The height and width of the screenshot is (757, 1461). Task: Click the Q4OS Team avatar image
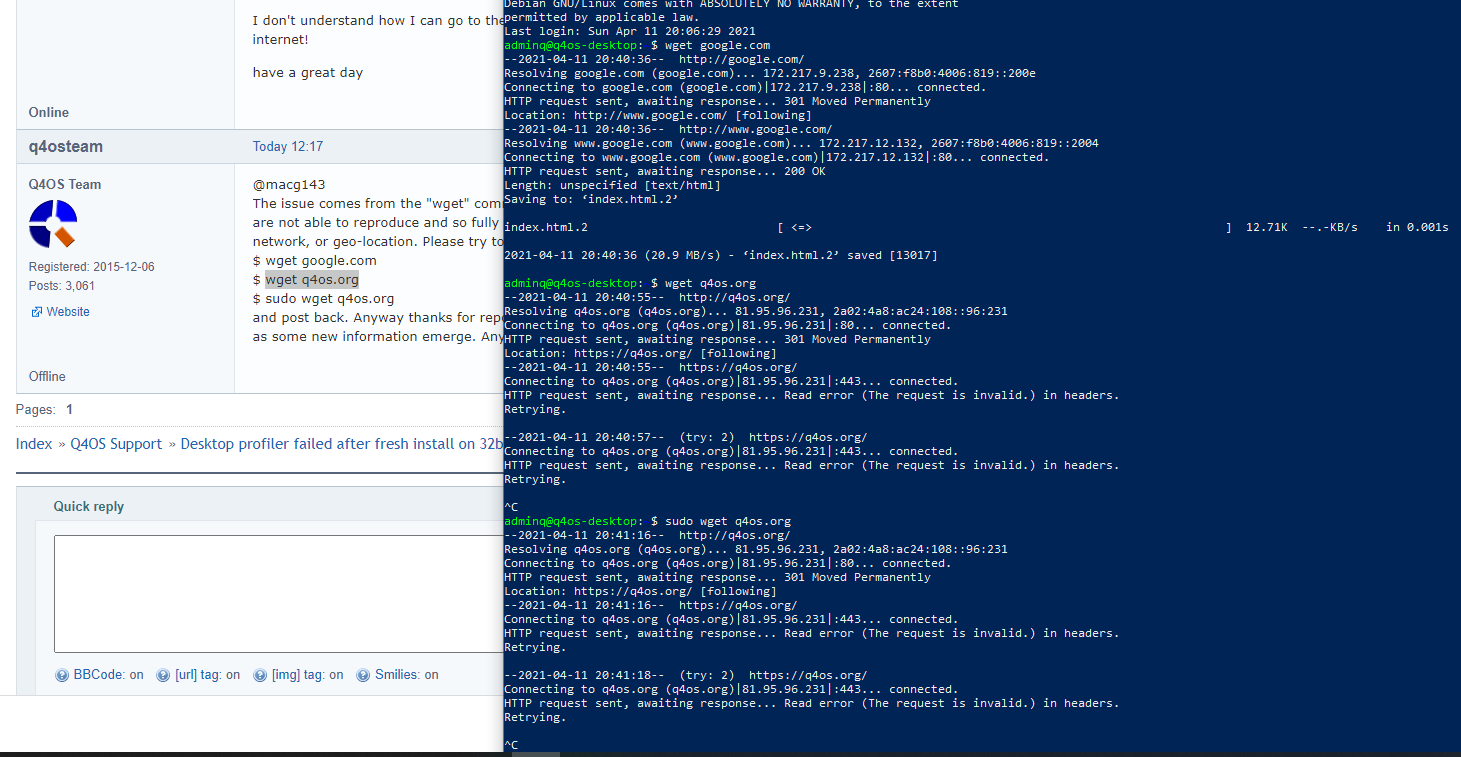click(53, 224)
